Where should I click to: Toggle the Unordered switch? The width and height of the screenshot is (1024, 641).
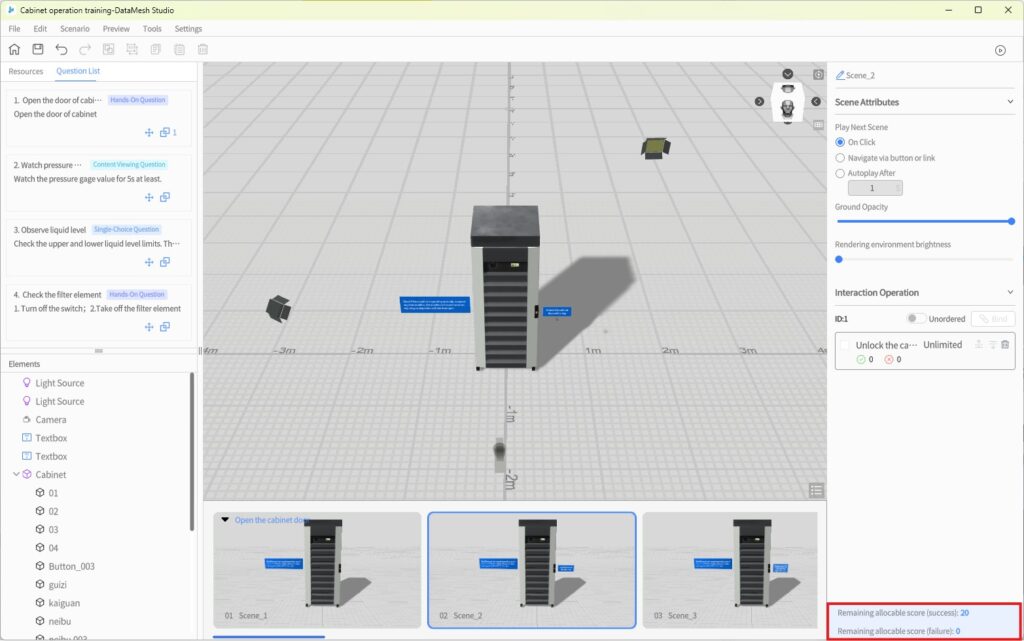point(915,319)
